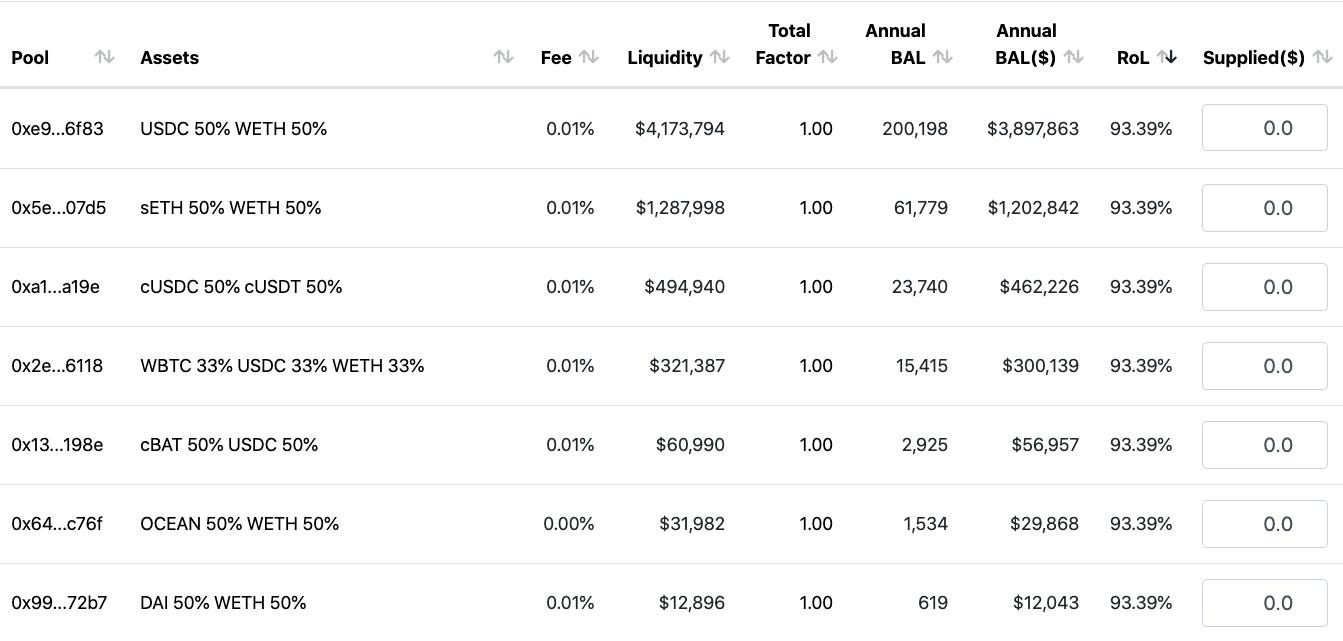
Task: Click the Assets column sort icon
Action: click(x=504, y=58)
